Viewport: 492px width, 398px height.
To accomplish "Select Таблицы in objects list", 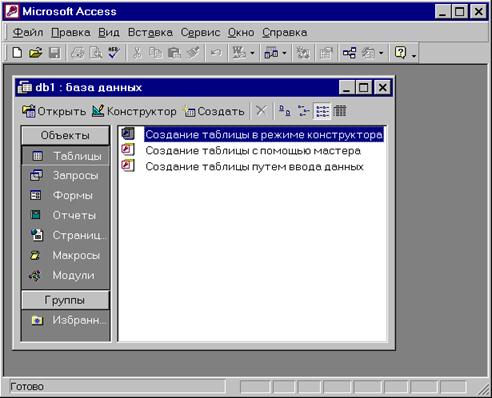I will click(65, 156).
